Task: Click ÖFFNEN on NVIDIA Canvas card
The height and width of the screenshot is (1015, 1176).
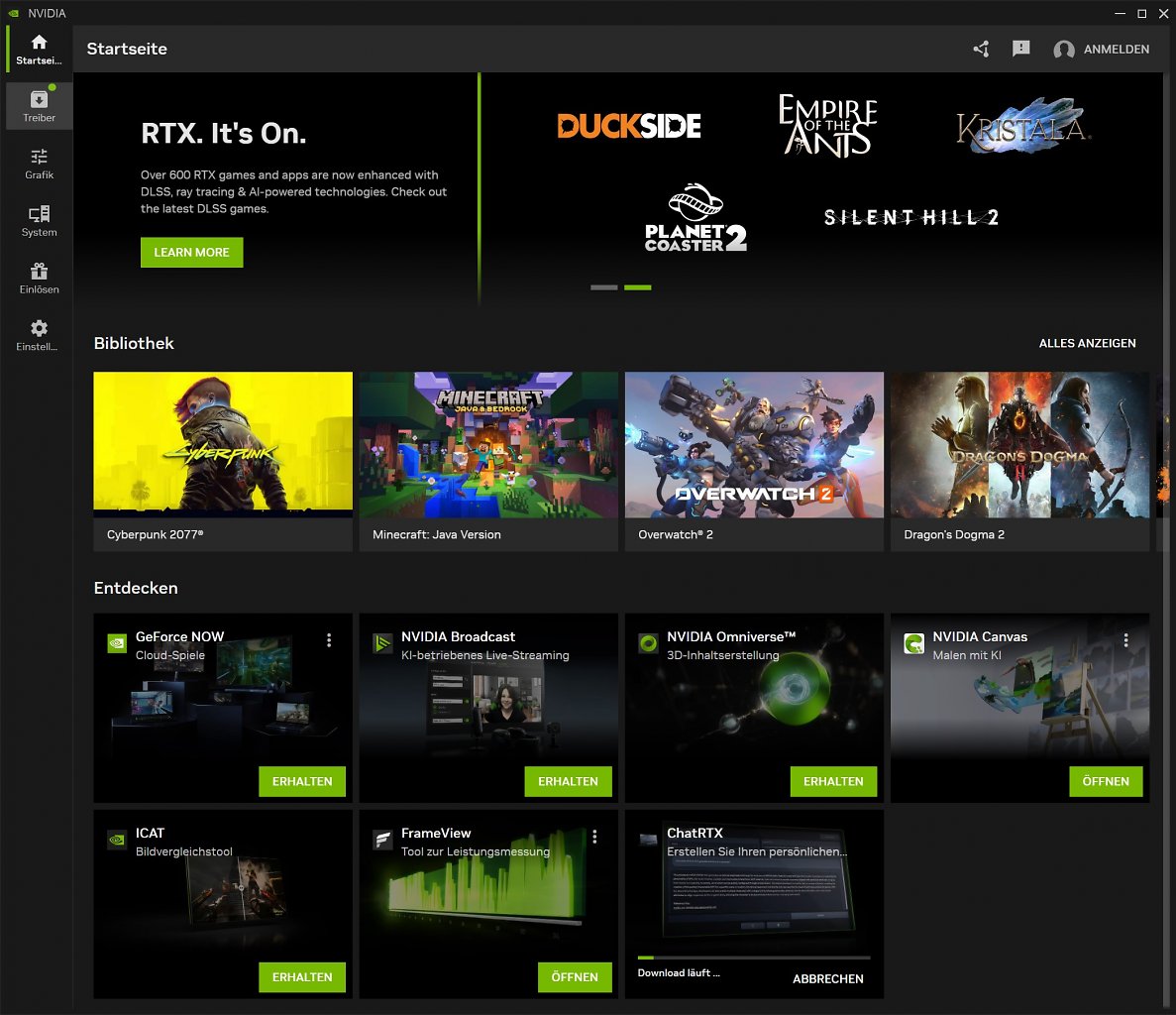Action: click(1106, 781)
